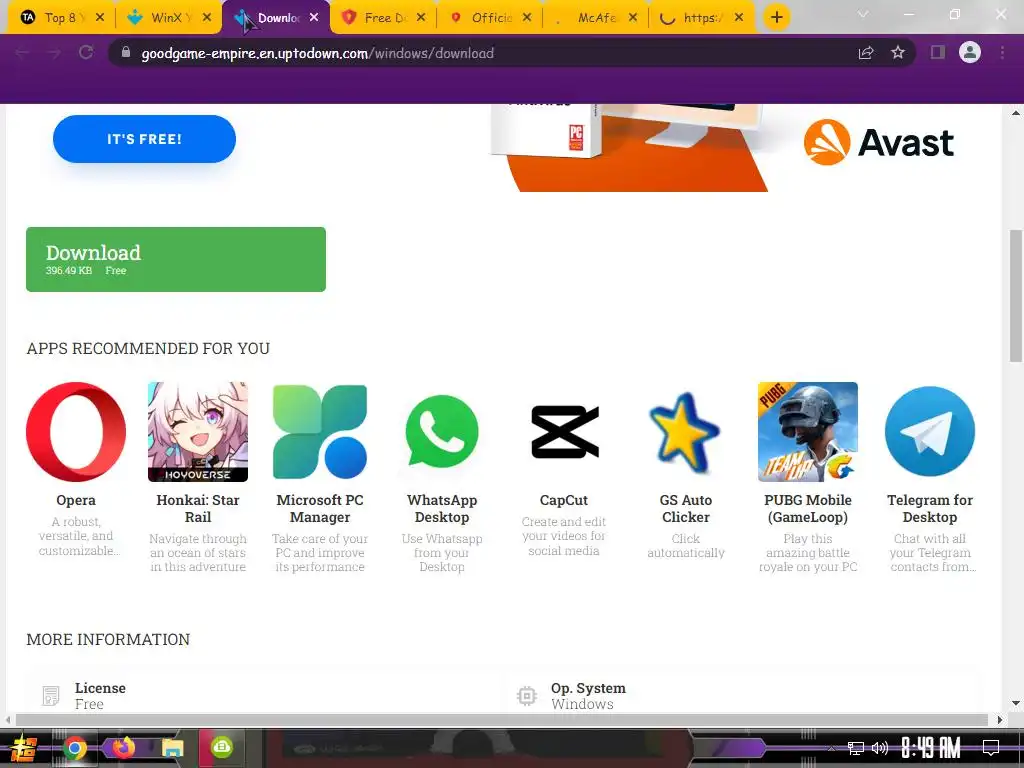Open the Chrome three-dot menu

pyautogui.click(x=1002, y=52)
